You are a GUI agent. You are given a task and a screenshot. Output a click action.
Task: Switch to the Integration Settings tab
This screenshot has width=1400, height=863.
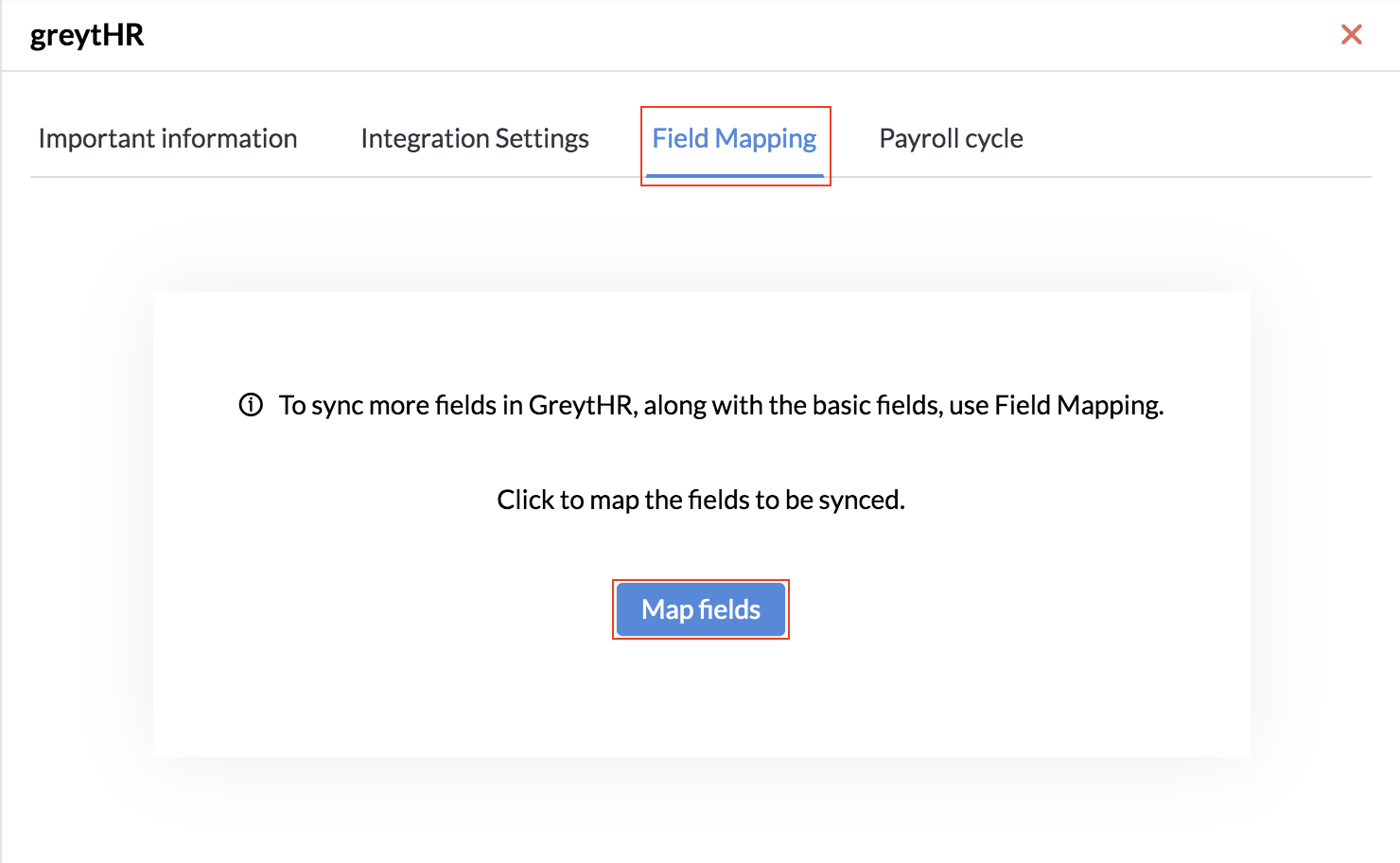pyautogui.click(x=475, y=138)
